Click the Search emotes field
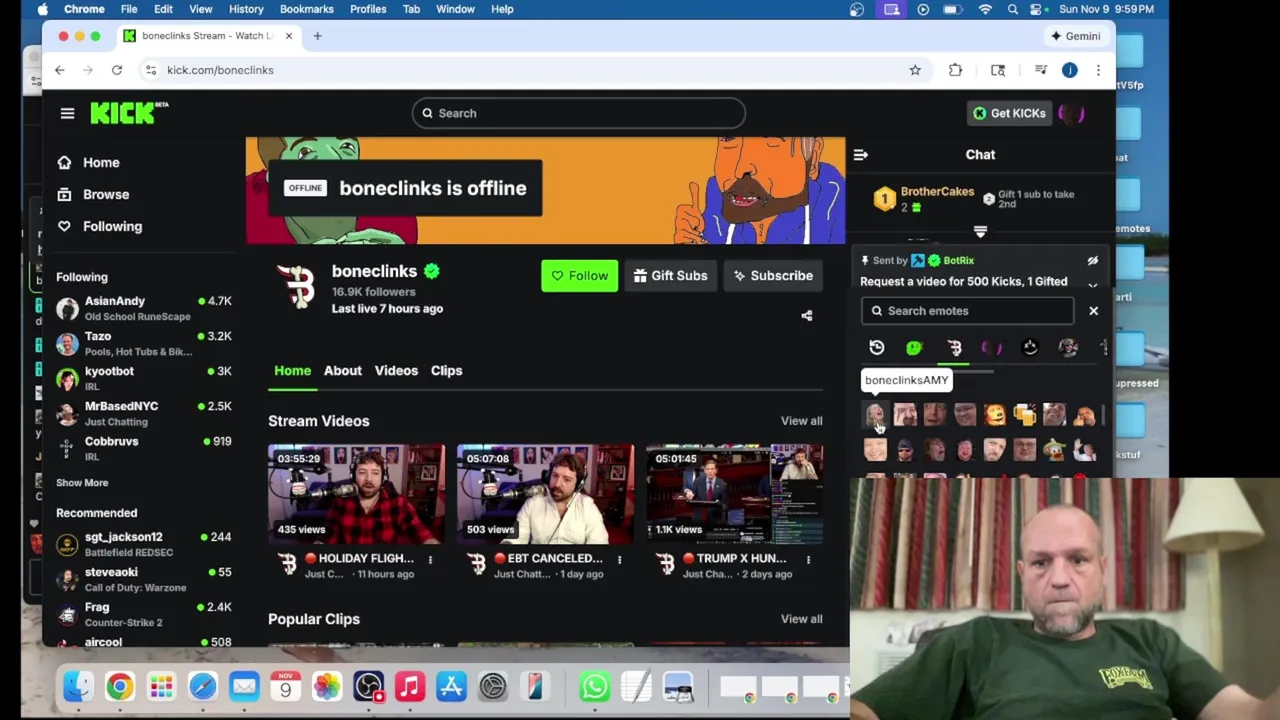This screenshot has width=1280, height=720. point(967,311)
